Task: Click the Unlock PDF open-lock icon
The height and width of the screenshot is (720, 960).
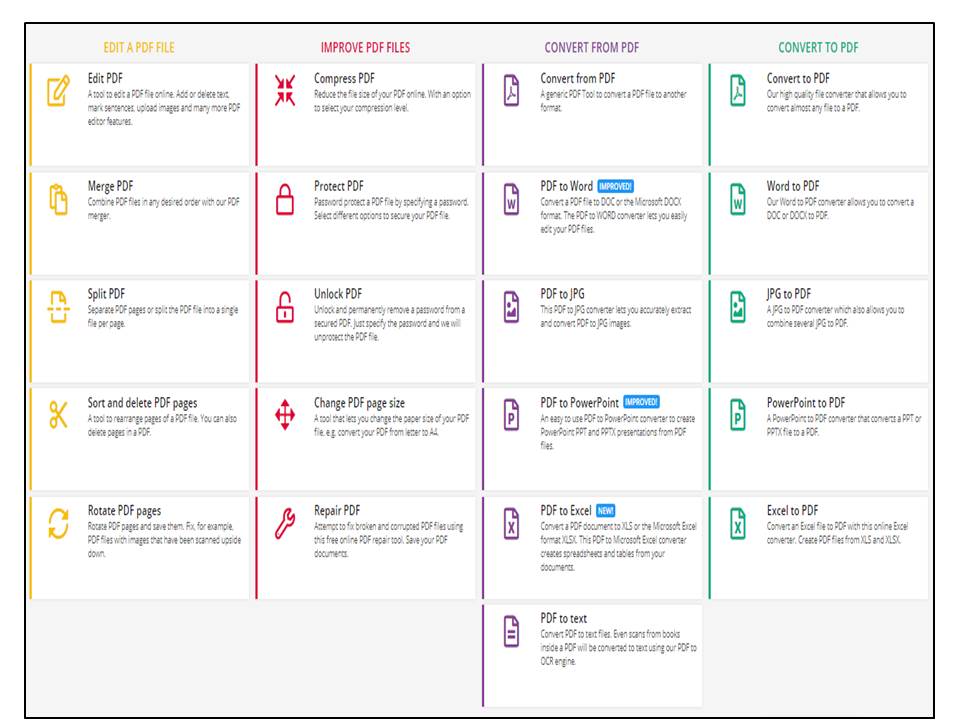Action: 285,308
